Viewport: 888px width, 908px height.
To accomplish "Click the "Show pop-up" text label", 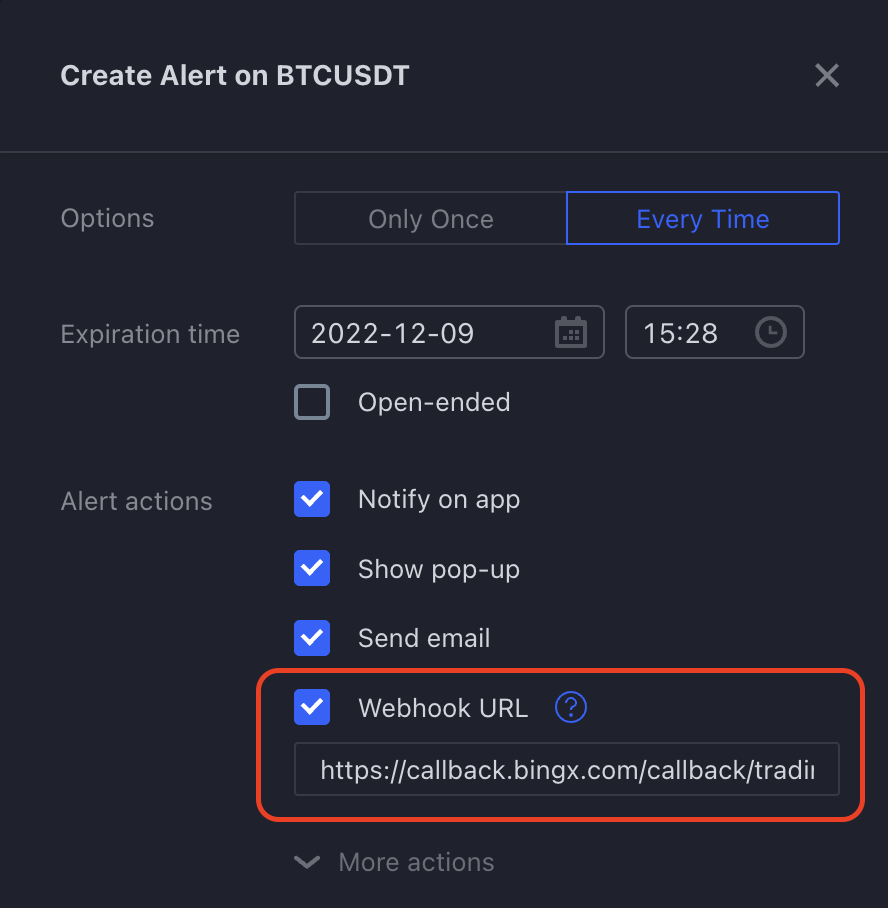I will coord(439,569).
